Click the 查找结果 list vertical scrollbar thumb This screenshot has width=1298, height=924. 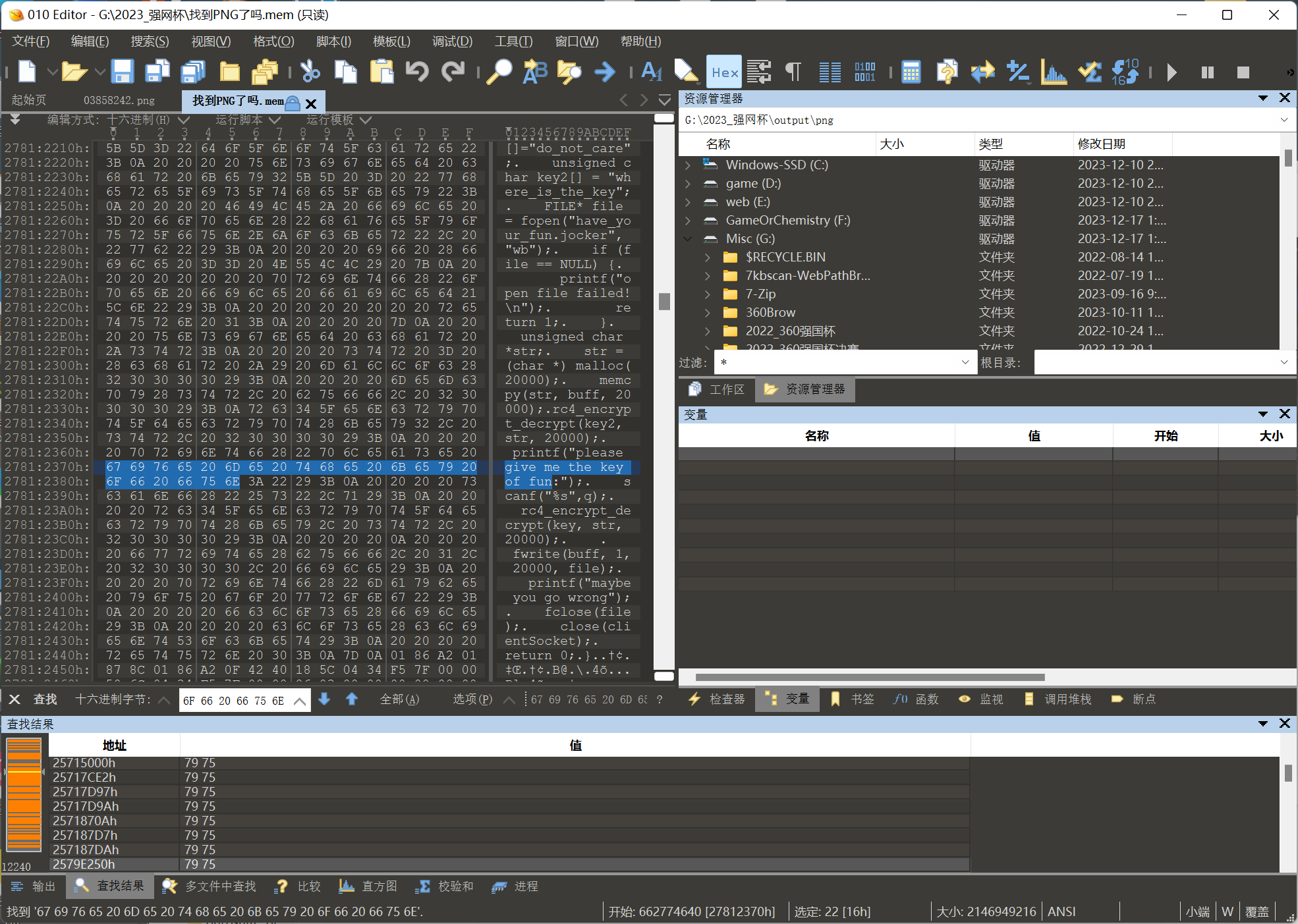click(x=1287, y=773)
